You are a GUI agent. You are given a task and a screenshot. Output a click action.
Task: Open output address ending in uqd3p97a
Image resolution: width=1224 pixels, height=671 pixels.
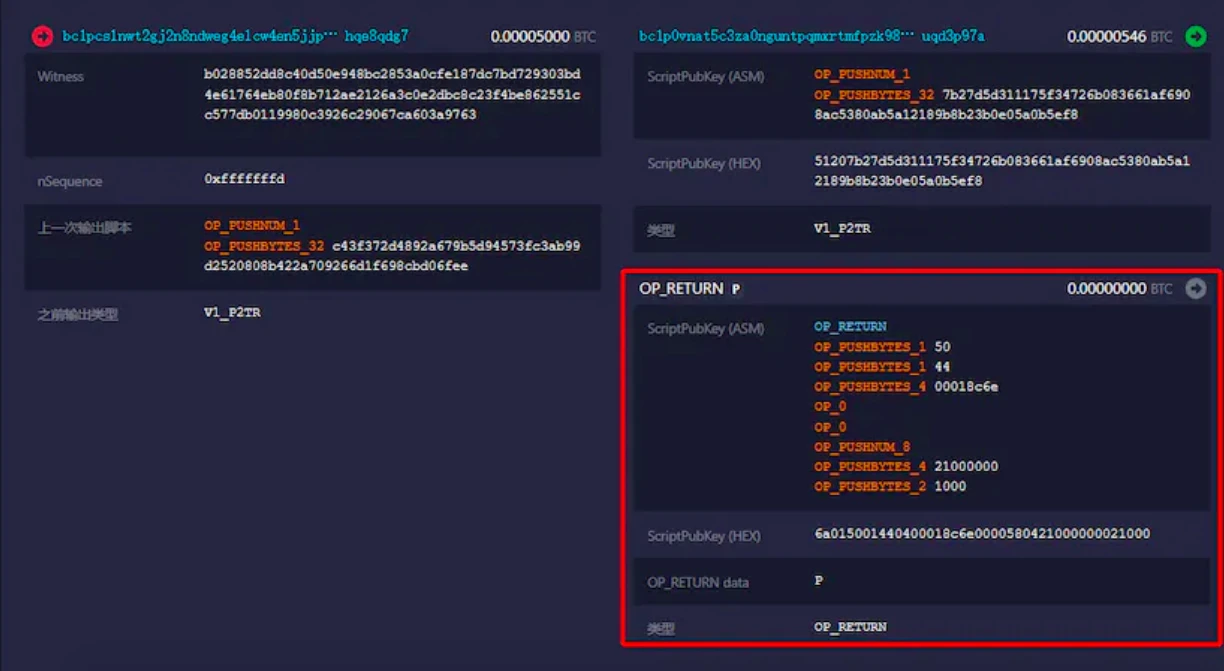click(x=811, y=37)
